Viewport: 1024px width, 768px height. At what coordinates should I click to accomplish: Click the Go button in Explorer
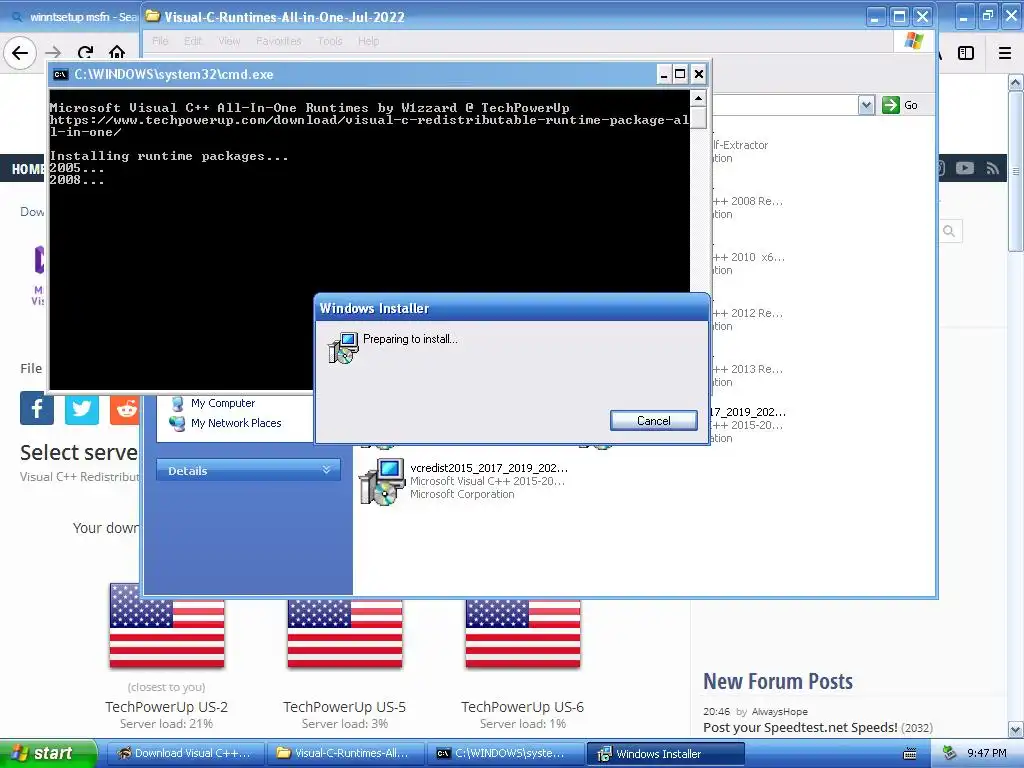pyautogui.click(x=901, y=105)
